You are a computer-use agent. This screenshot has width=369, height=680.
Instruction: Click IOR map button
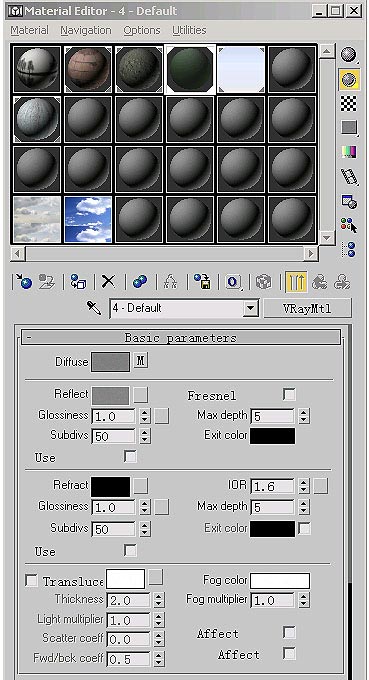point(320,486)
